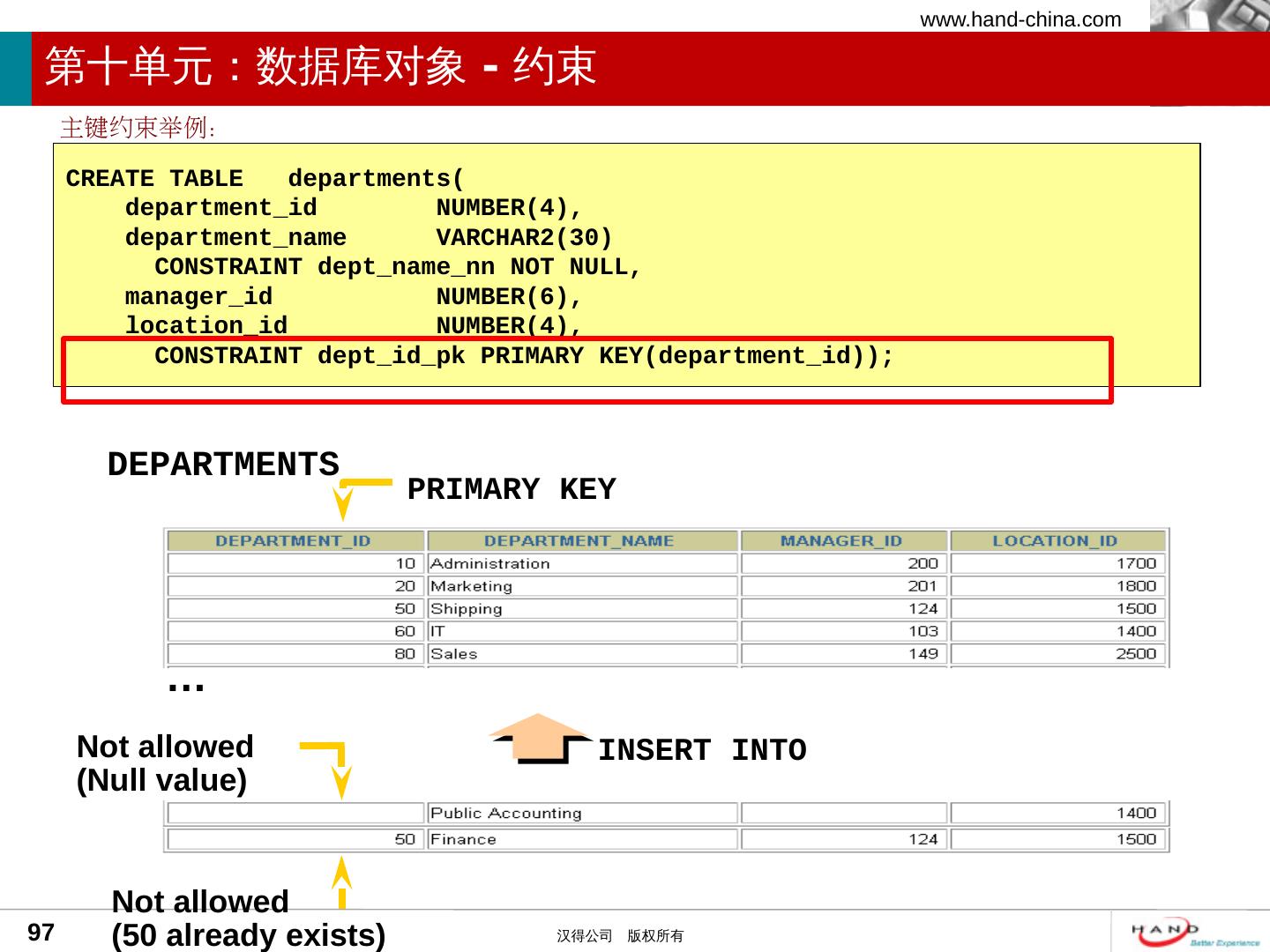The width and height of the screenshot is (1270, 952).
Task: Select the DEPARTMENT_NAME column header
Action: [582, 540]
